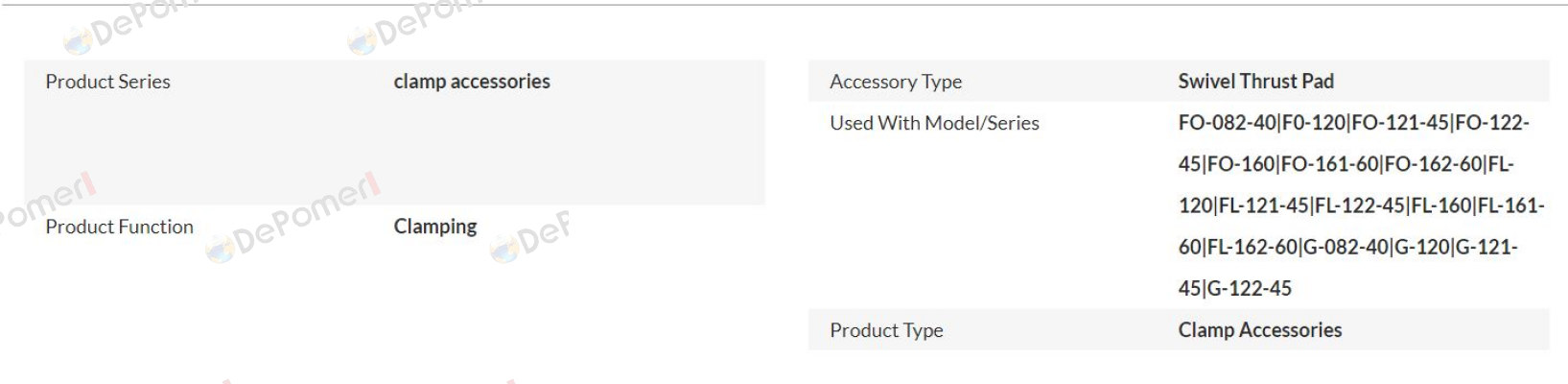Click the model line starting 60|FL-162-60
The image size is (1568, 384).
pyautogui.click(x=1347, y=247)
